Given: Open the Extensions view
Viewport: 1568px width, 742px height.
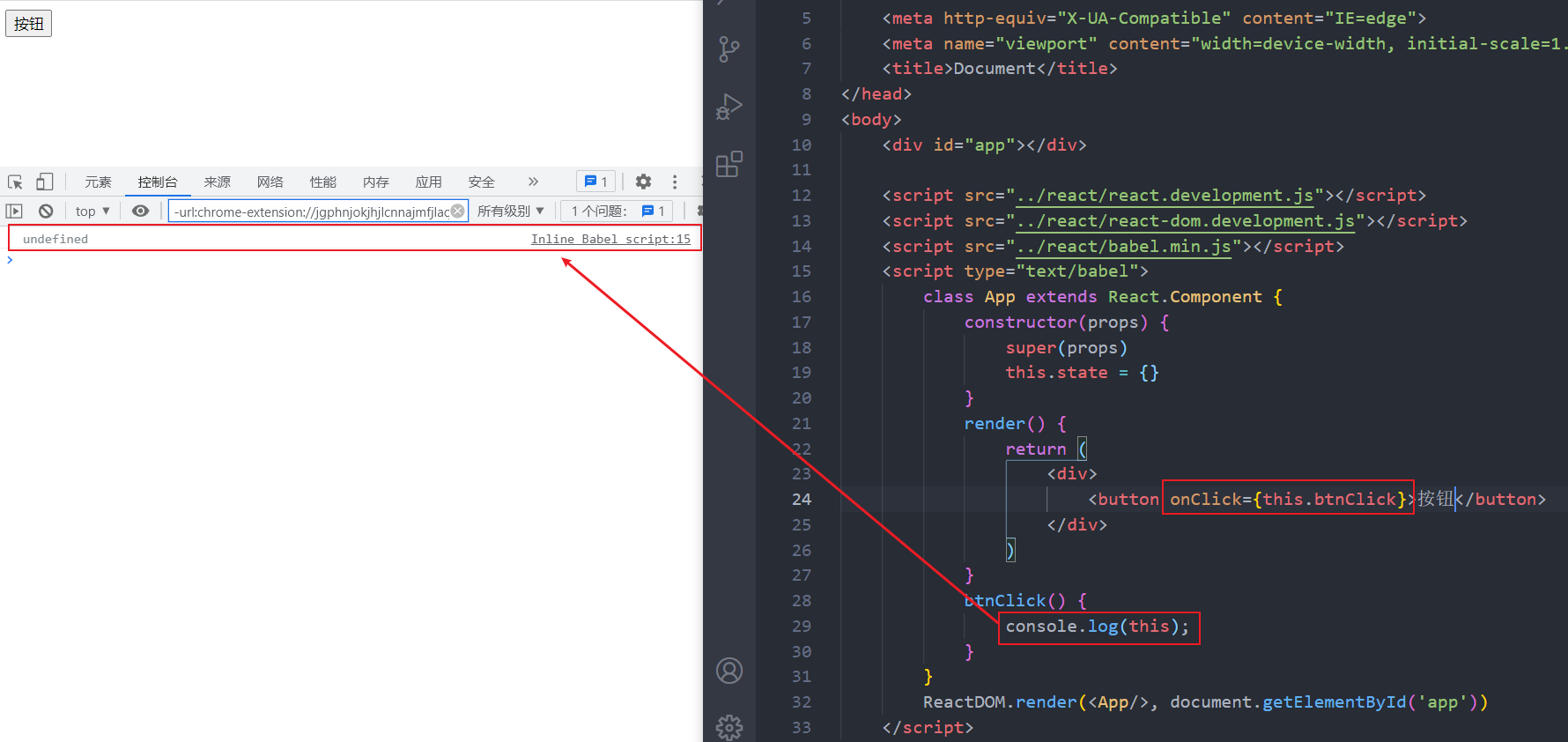Looking at the screenshot, I should pyautogui.click(x=729, y=164).
